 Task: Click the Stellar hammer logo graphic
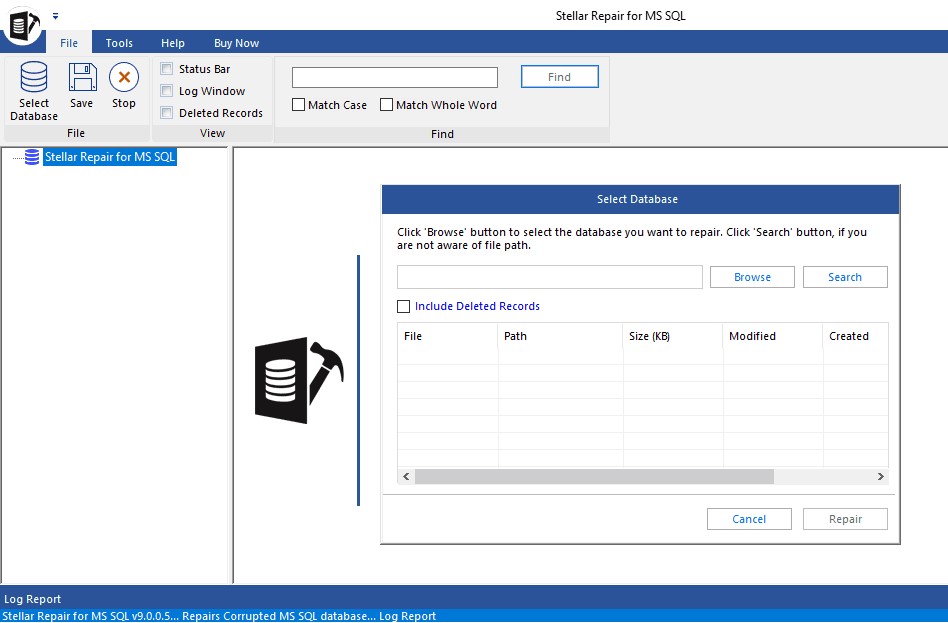click(297, 383)
